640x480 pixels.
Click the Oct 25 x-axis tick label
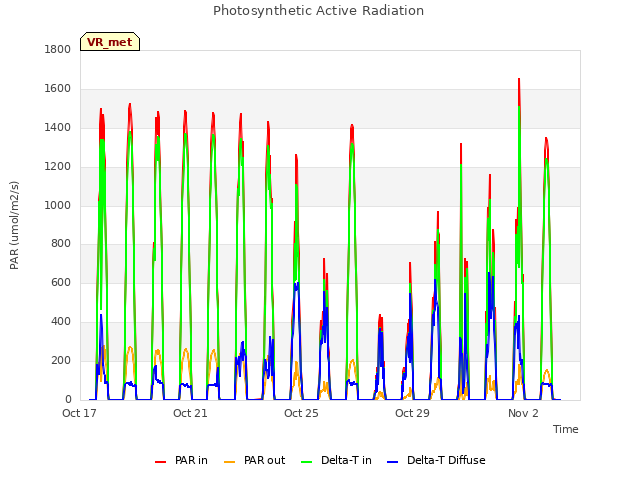(301, 413)
